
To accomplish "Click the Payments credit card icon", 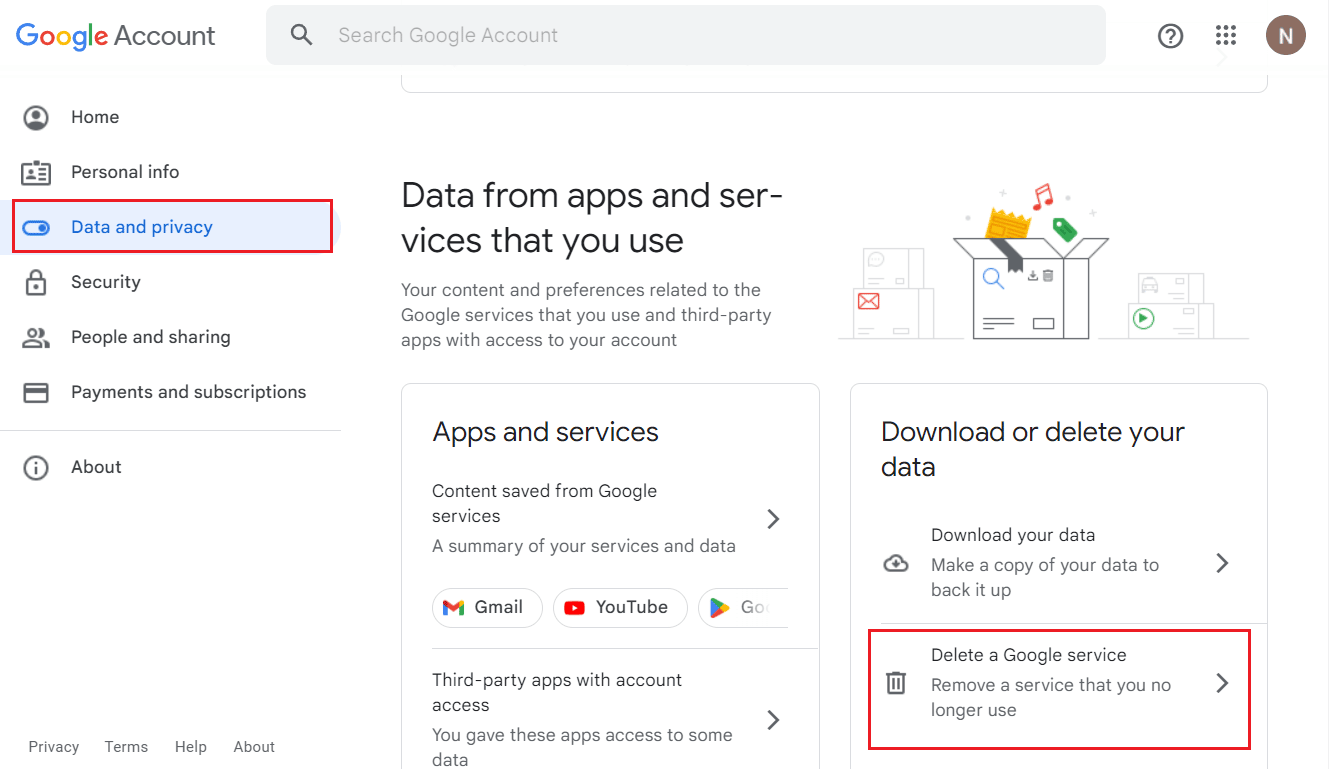I will click(36, 392).
